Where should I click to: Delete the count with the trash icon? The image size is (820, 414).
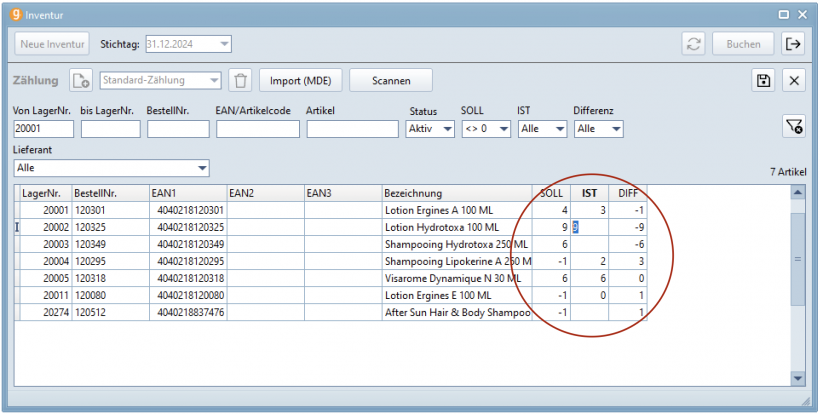click(x=240, y=81)
